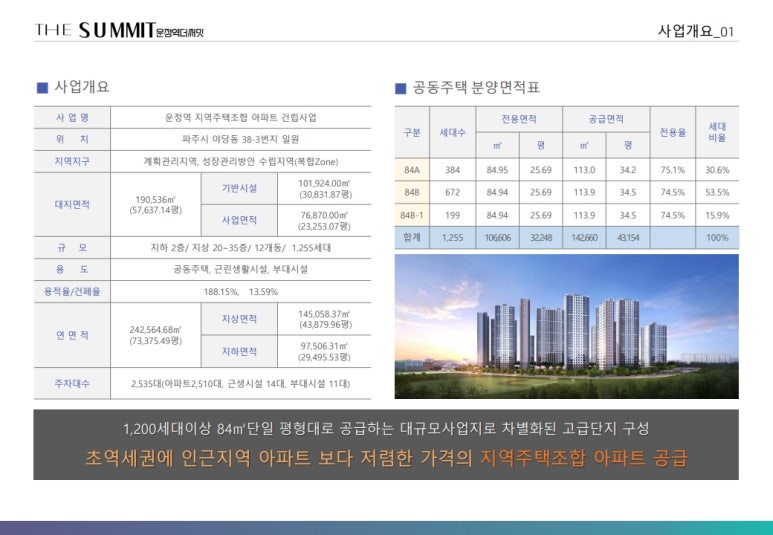Click the 사 업 명 row label

pyautogui.click(x=72, y=117)
